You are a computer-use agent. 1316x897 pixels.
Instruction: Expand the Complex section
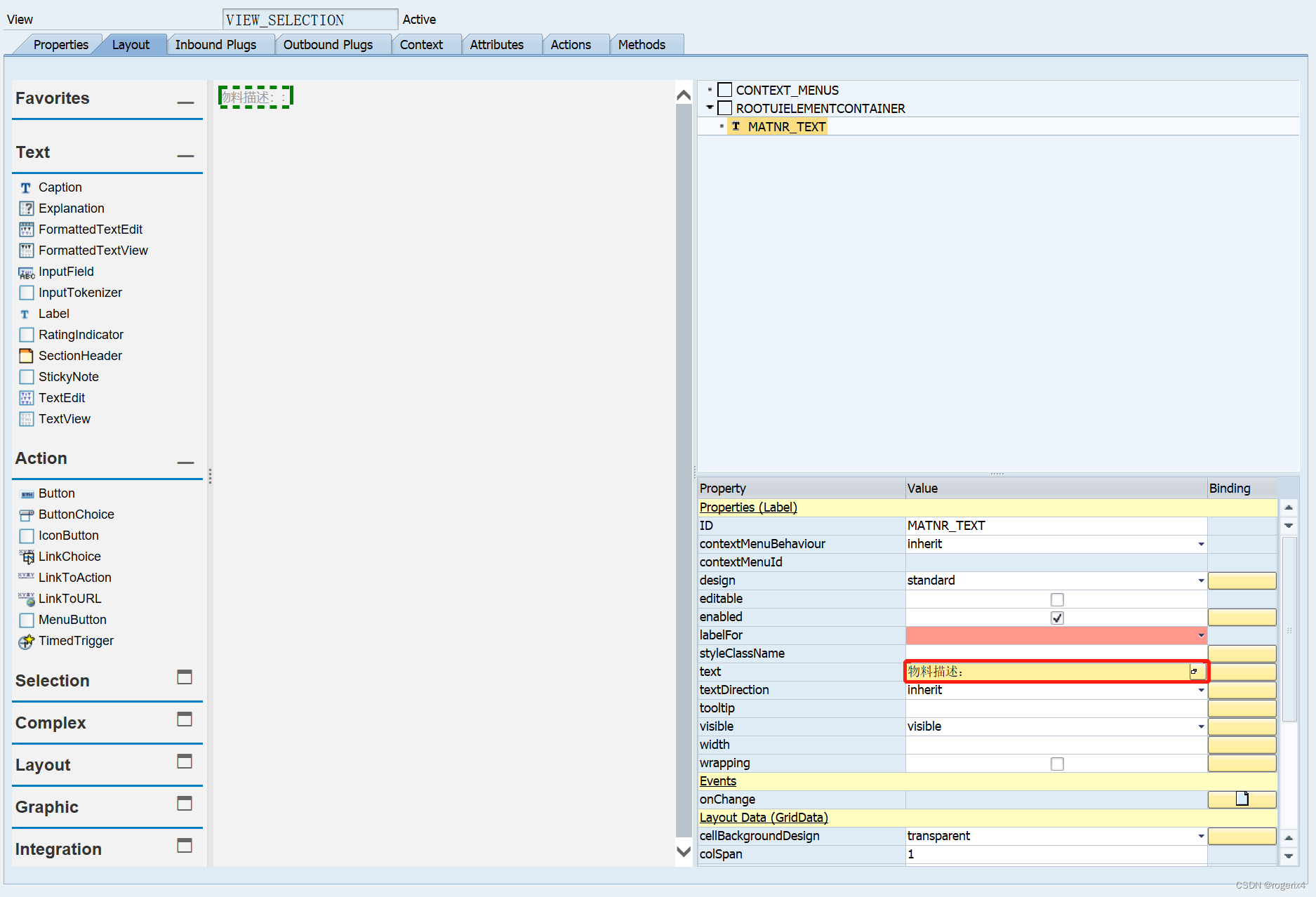click(185, 719)
